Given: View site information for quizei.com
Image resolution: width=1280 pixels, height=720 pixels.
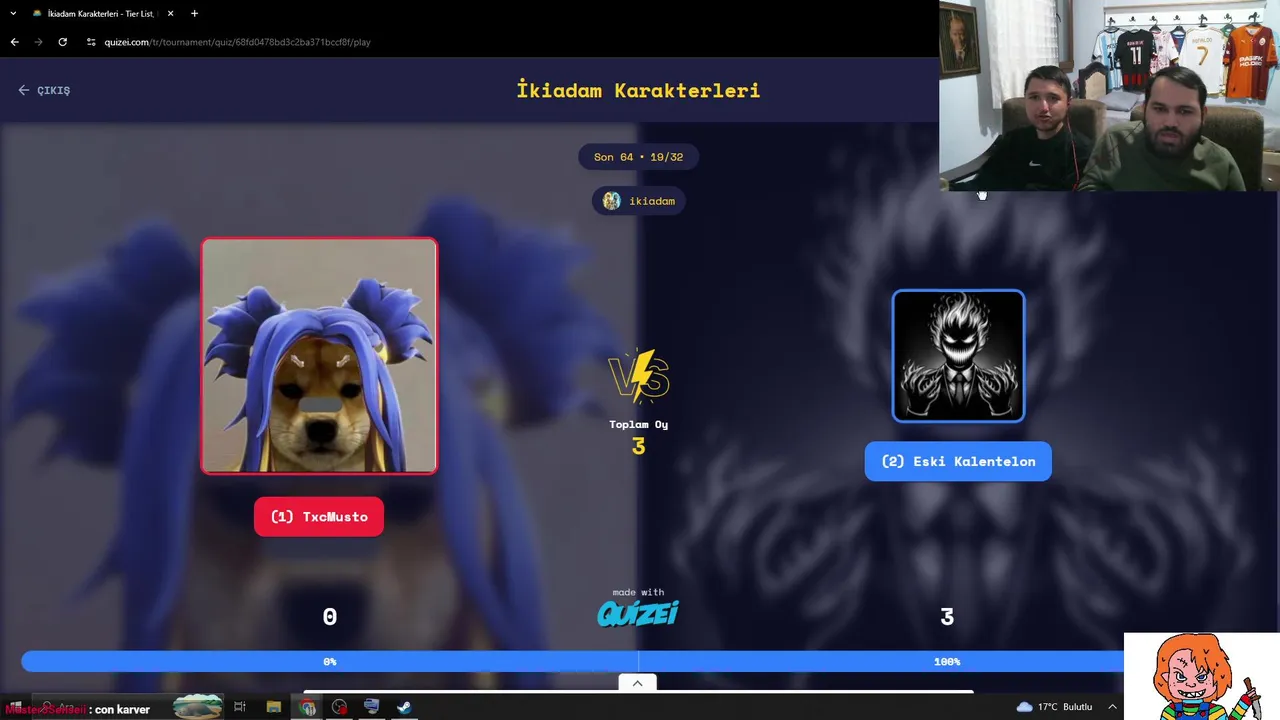Looking at the screenshot, I should click(91, 42).
